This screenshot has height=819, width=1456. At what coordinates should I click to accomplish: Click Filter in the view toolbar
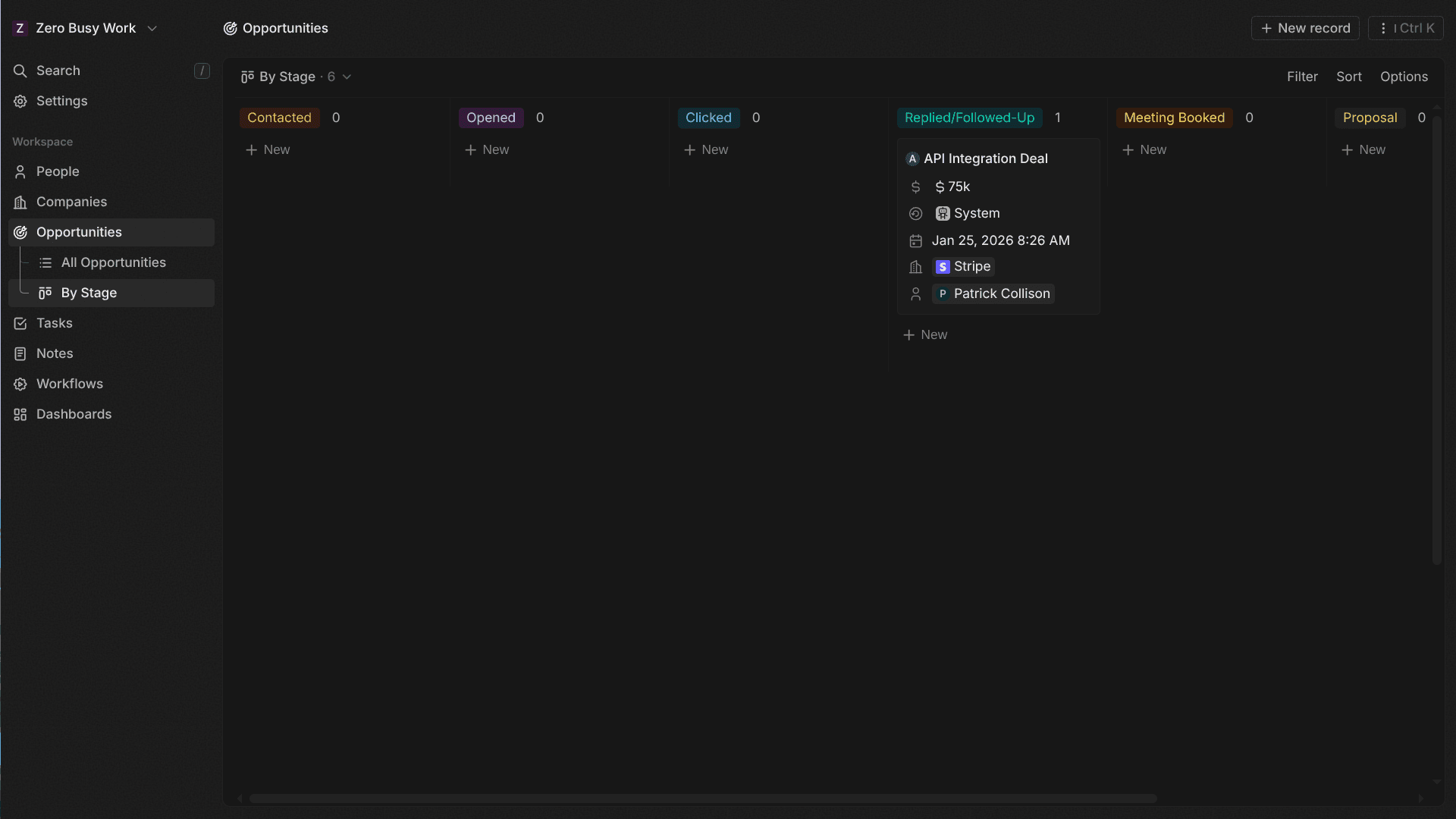[1302, 77]
